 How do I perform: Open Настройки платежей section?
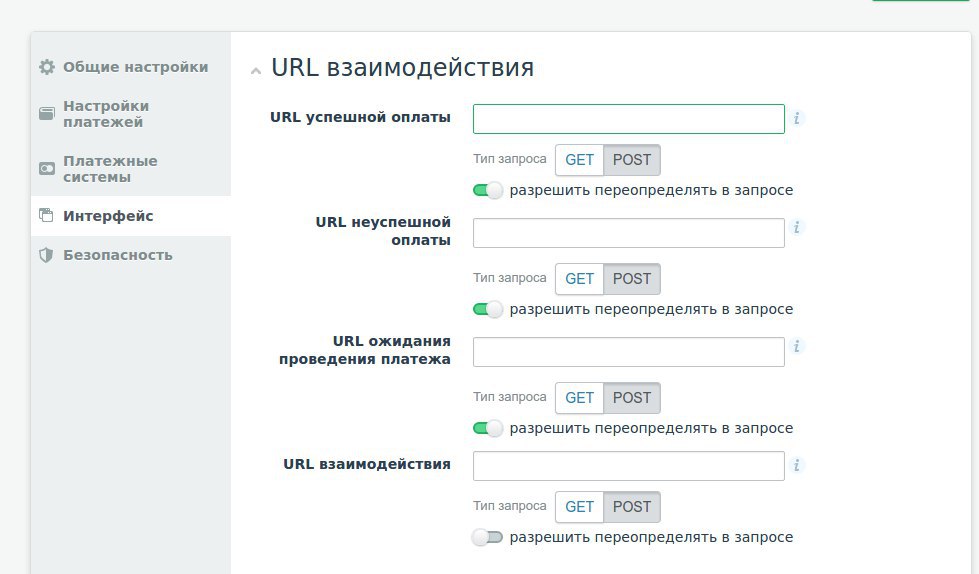pos(106,114)
